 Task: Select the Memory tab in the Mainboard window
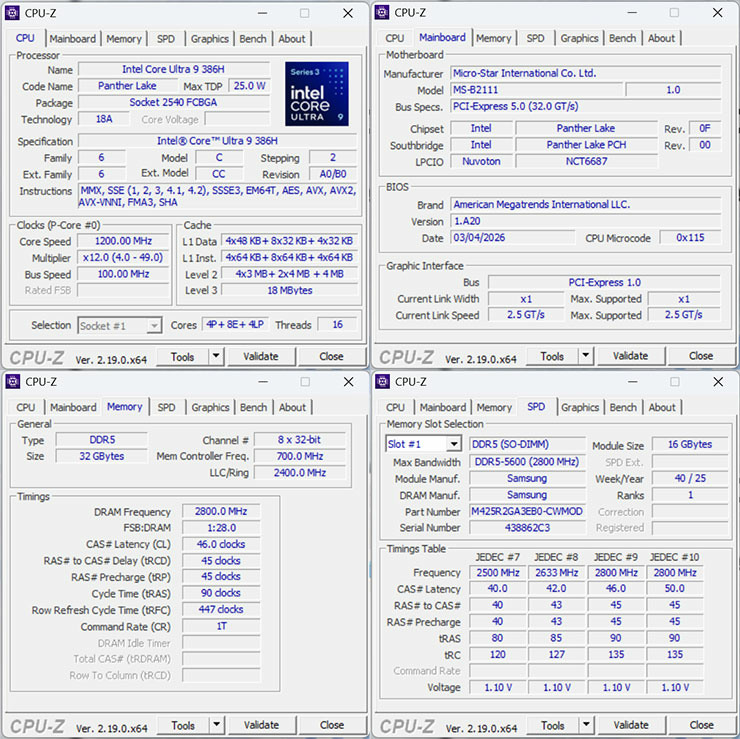494,38
